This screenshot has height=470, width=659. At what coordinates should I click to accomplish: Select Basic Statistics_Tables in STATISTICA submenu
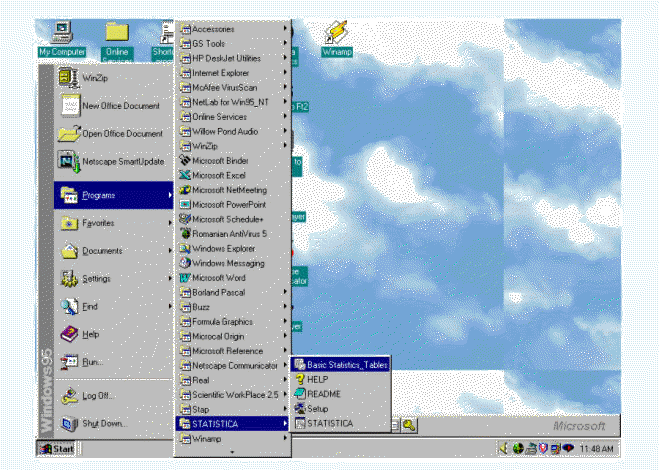347,365
